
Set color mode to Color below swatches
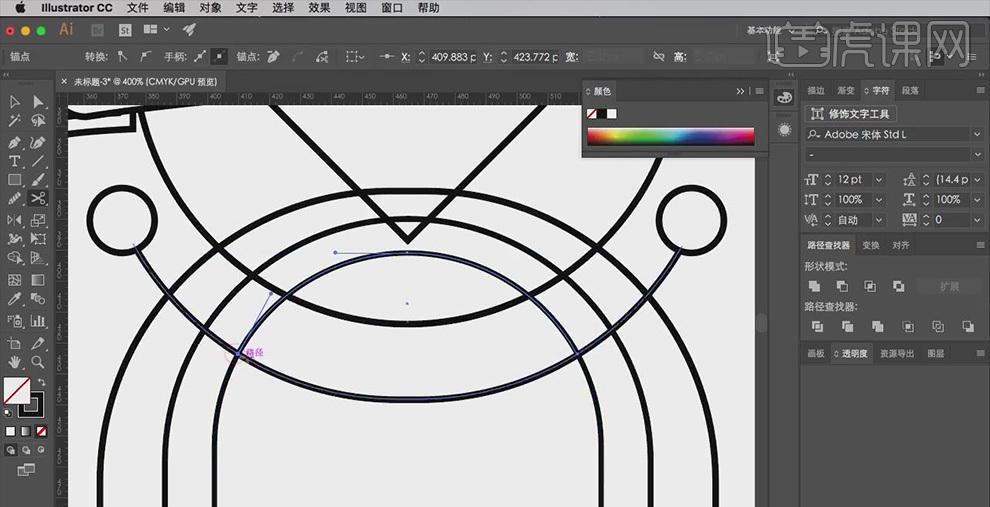tap(11, 431)
